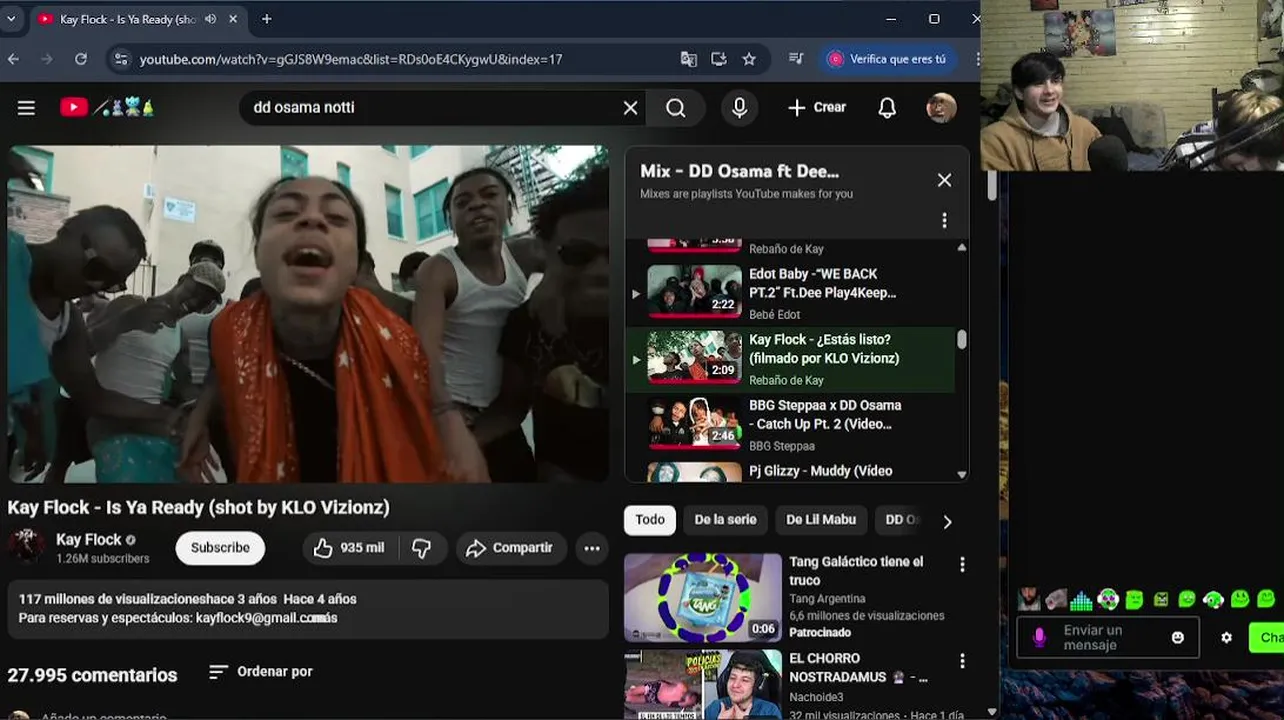Play Edot Baby WE BACK PT.2 from playlist

[x=790, y=293]
